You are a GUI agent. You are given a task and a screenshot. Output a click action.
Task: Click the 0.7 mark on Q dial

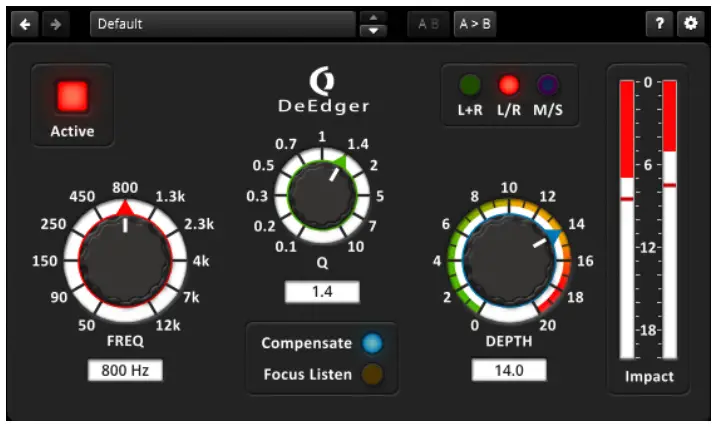pos(285,144)
